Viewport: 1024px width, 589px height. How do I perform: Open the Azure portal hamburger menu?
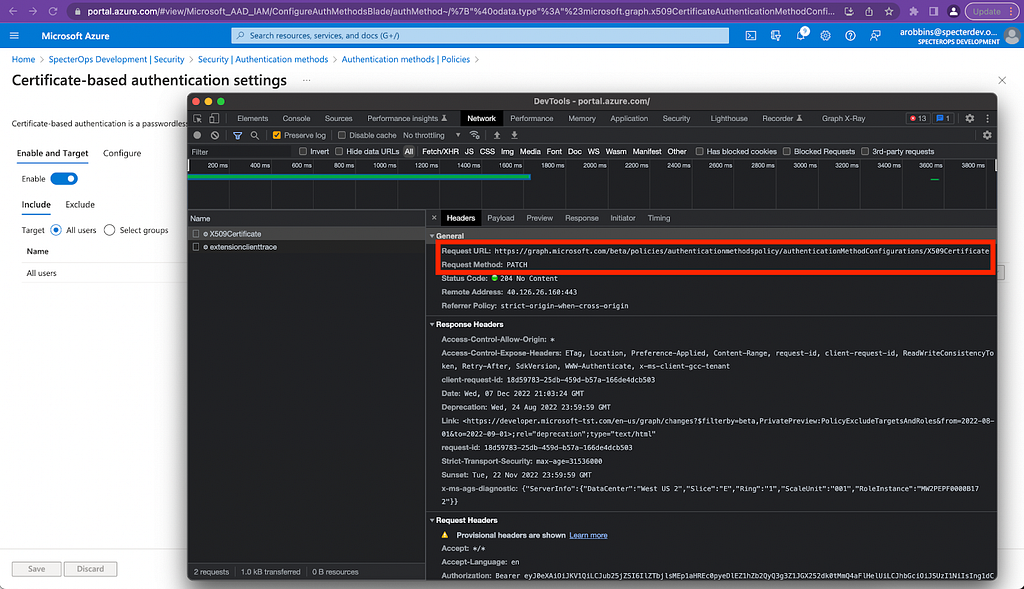coord(14,36)
